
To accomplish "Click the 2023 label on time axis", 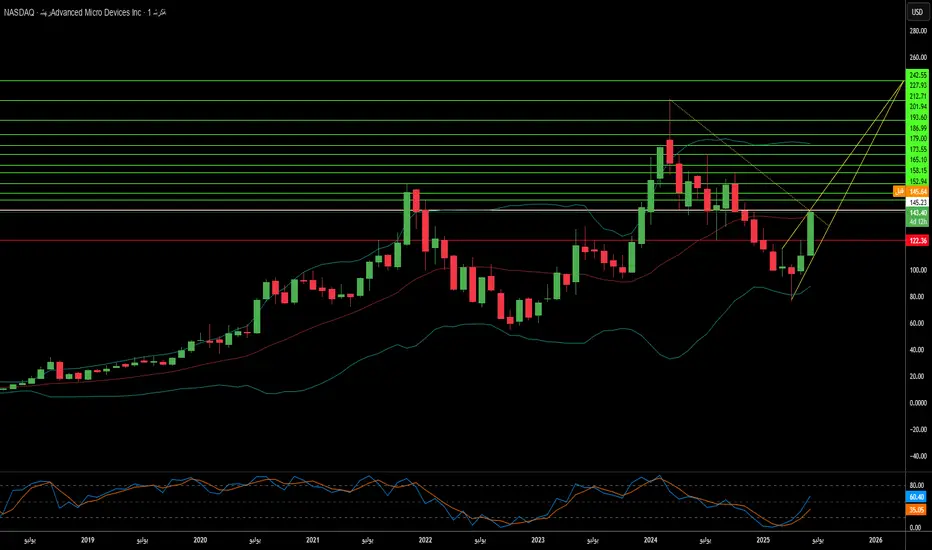I will (x=538, y=540).
